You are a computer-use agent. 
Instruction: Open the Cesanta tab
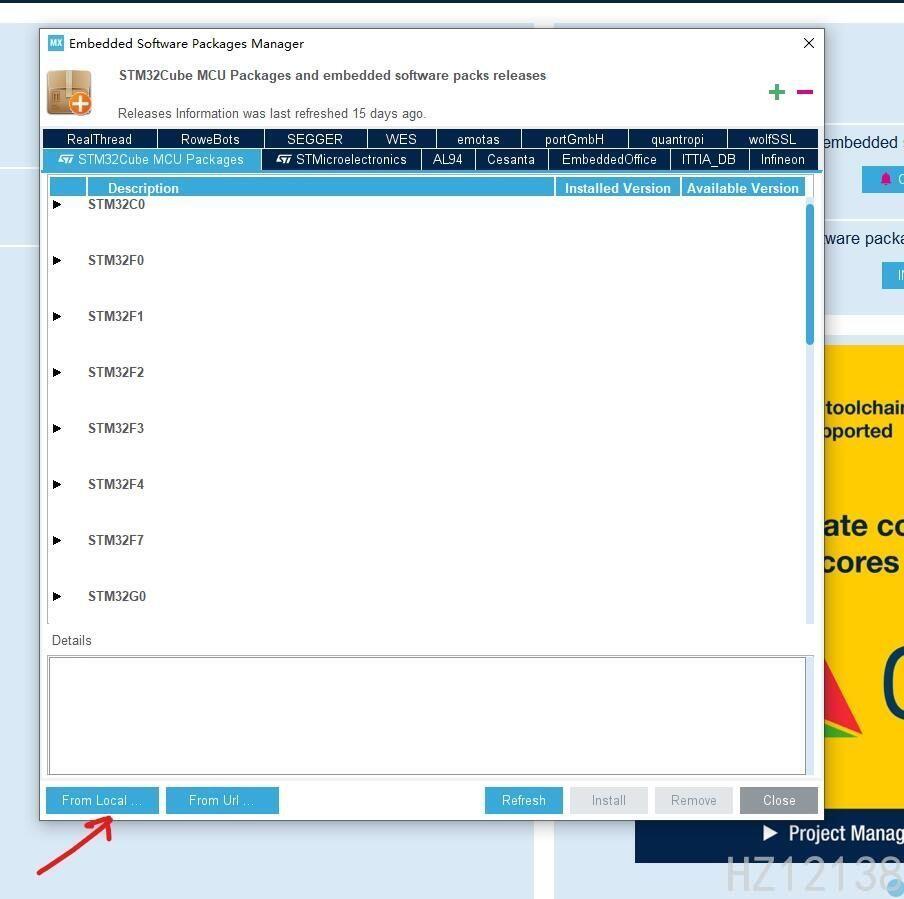(x=511, y=159)
